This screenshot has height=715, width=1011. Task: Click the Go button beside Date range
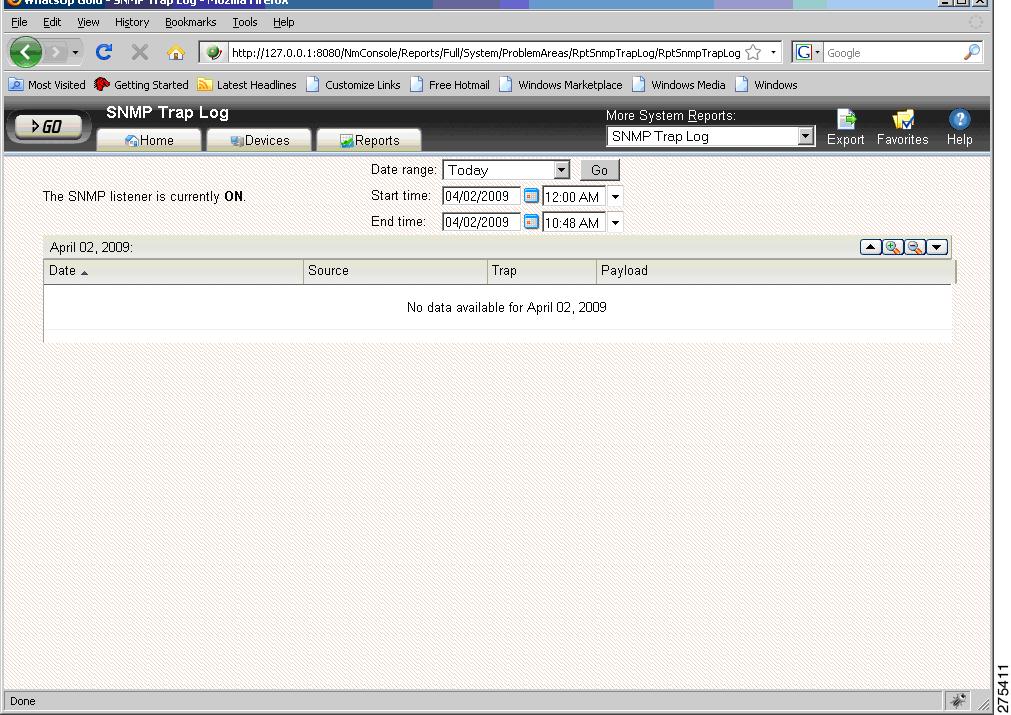600,170
